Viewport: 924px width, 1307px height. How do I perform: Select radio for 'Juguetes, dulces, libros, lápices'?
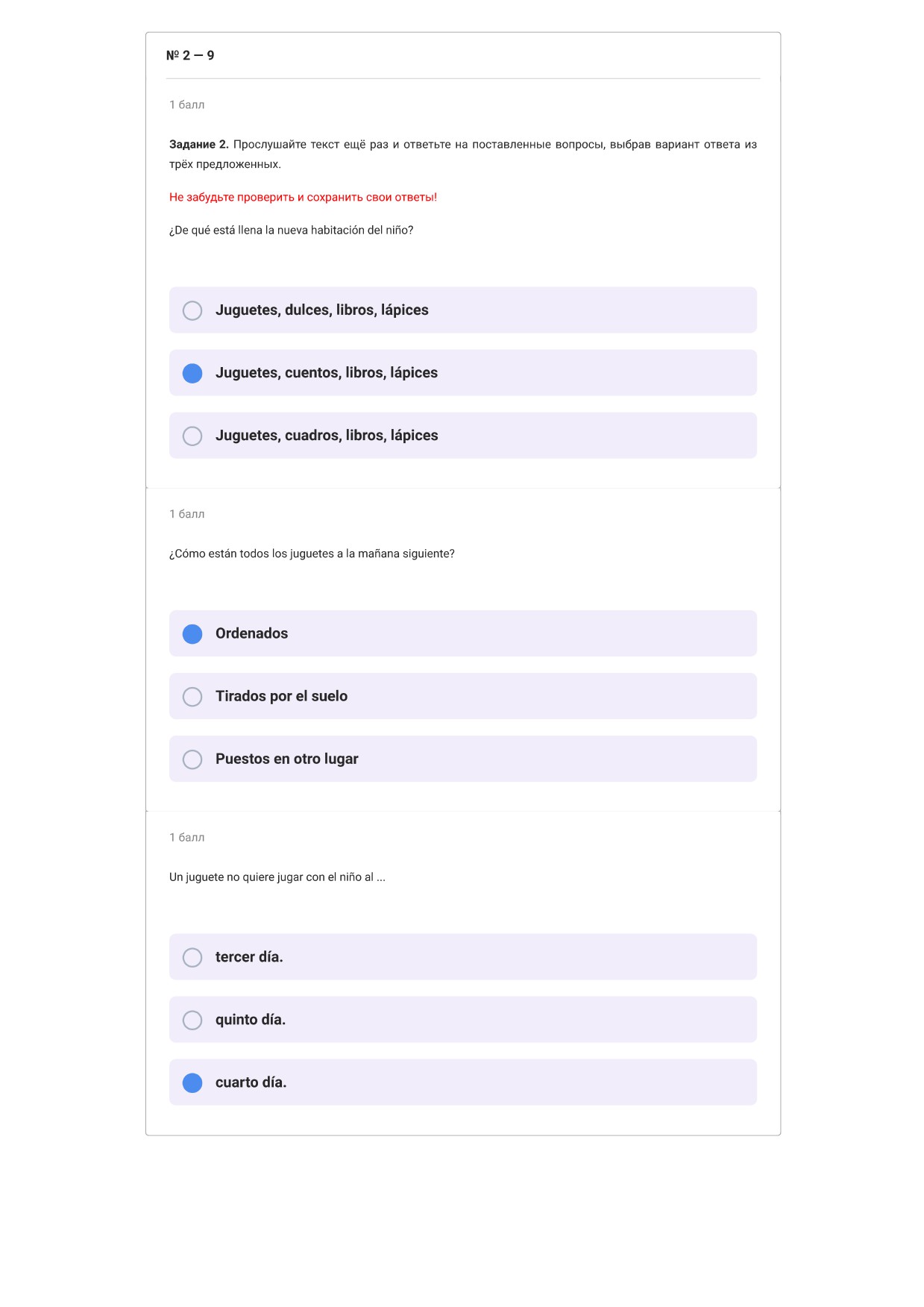coord(192,310)
